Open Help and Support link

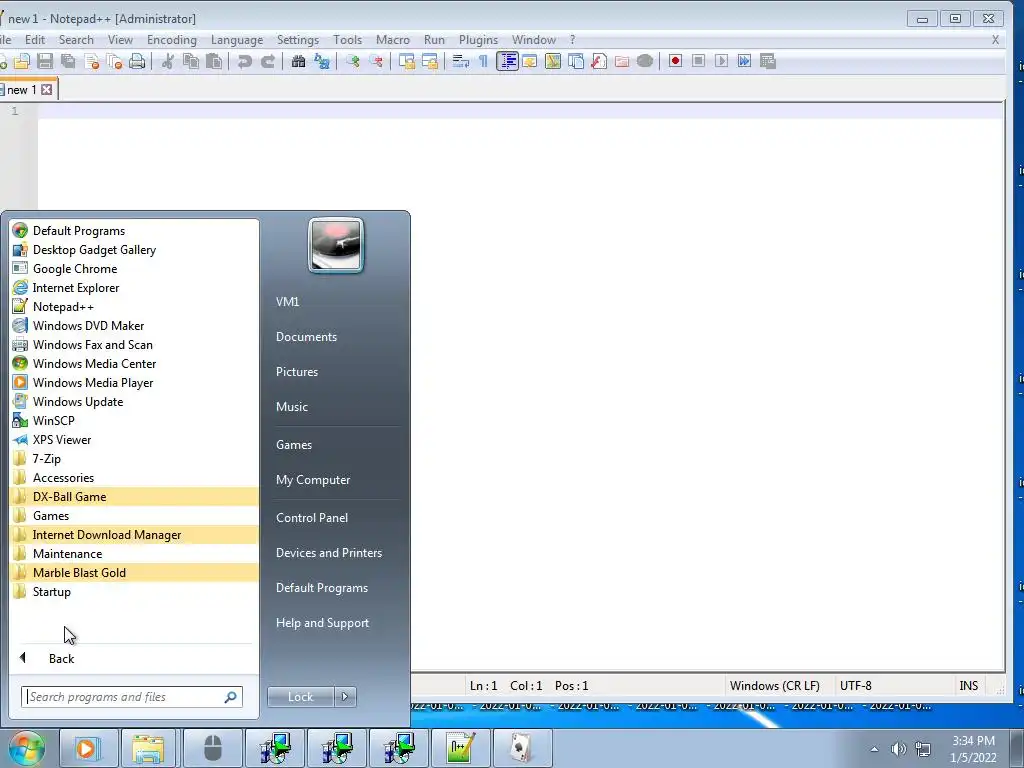[x=322, y=623]
